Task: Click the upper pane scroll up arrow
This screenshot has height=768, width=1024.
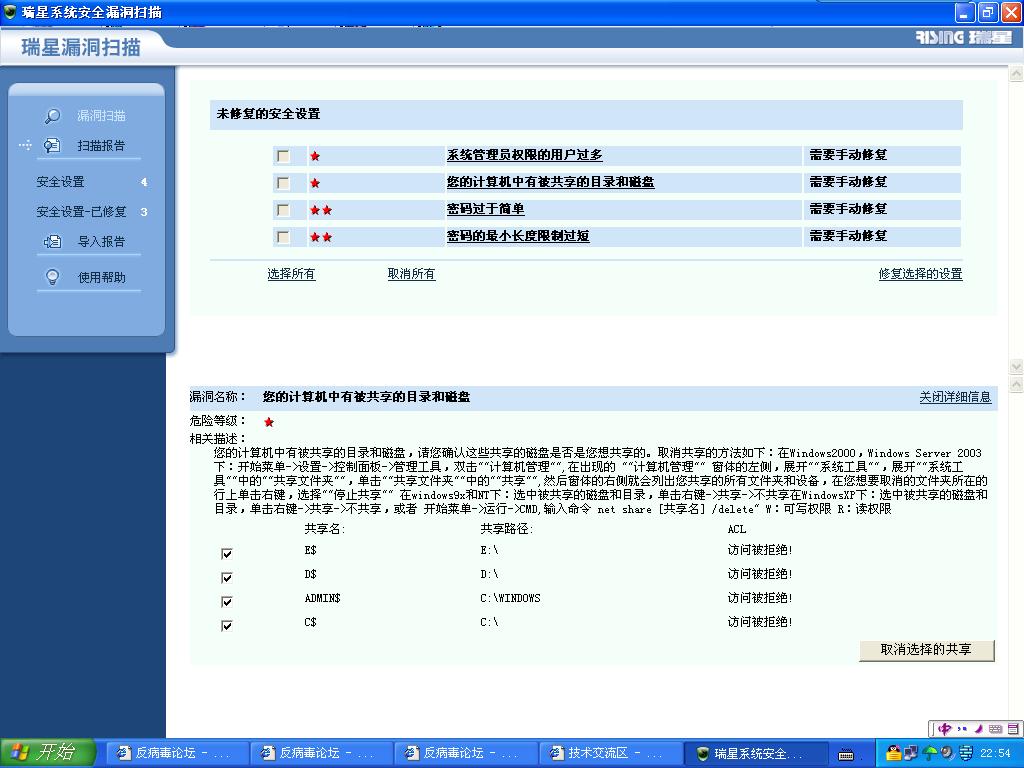Action: coord(1017,74)
